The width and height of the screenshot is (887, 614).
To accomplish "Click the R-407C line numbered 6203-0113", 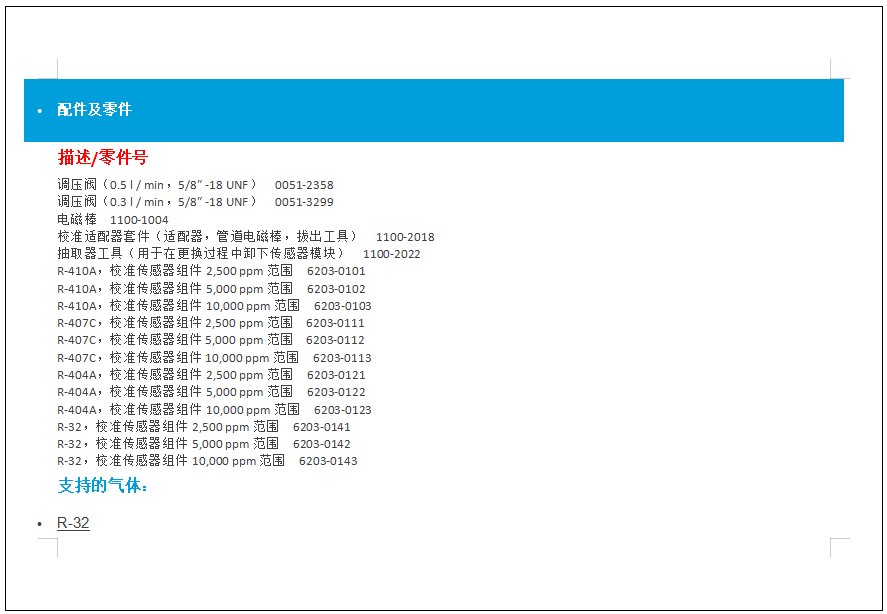I will (x=214, y=358).
